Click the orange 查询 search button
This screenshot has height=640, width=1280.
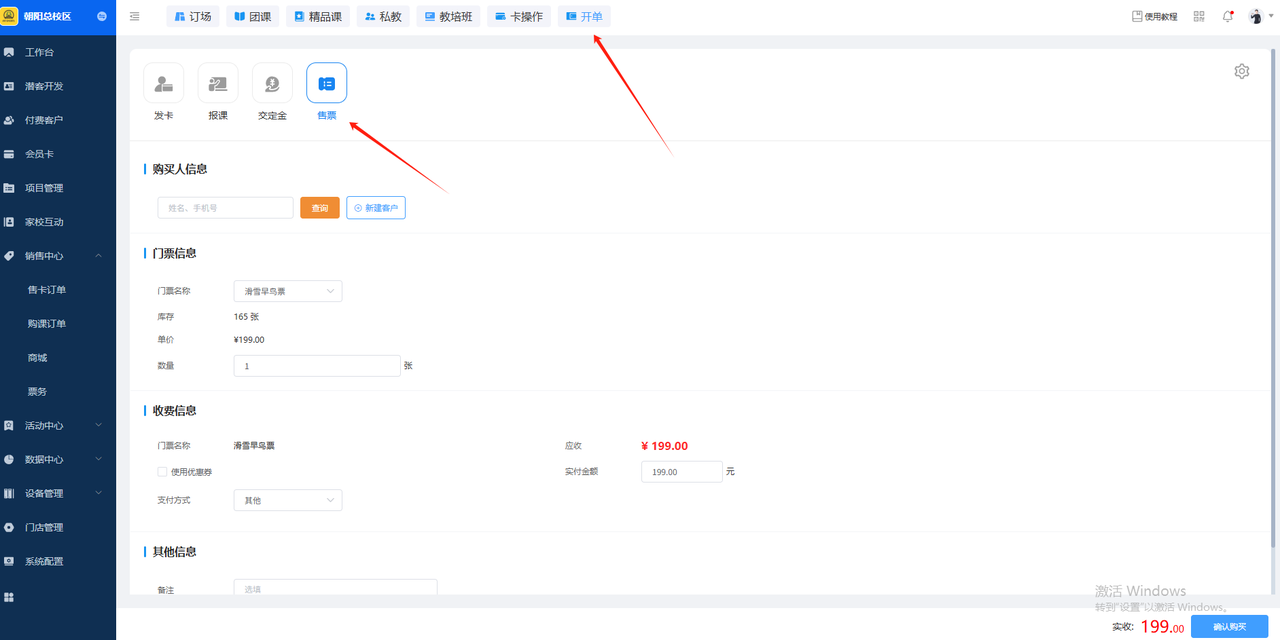[x=320, y=208]
